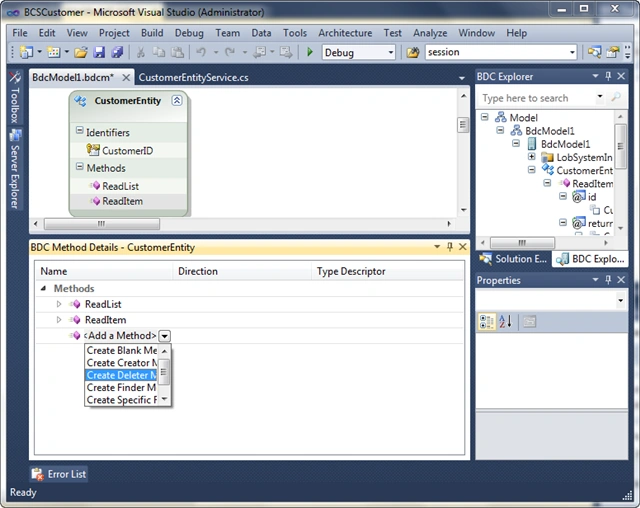Expand the ReadList method row
The width and height of the screenshot is (640, 508).
(x=59, y=304)
